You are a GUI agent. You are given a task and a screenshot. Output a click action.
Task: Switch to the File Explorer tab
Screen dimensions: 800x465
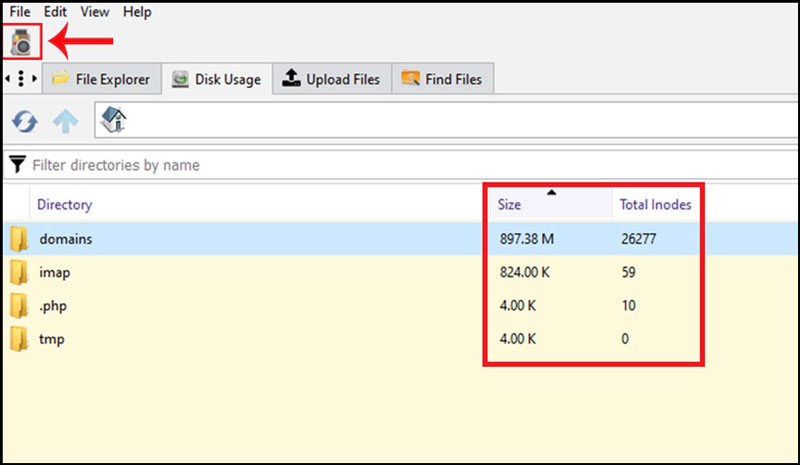(x=100, y=79)
